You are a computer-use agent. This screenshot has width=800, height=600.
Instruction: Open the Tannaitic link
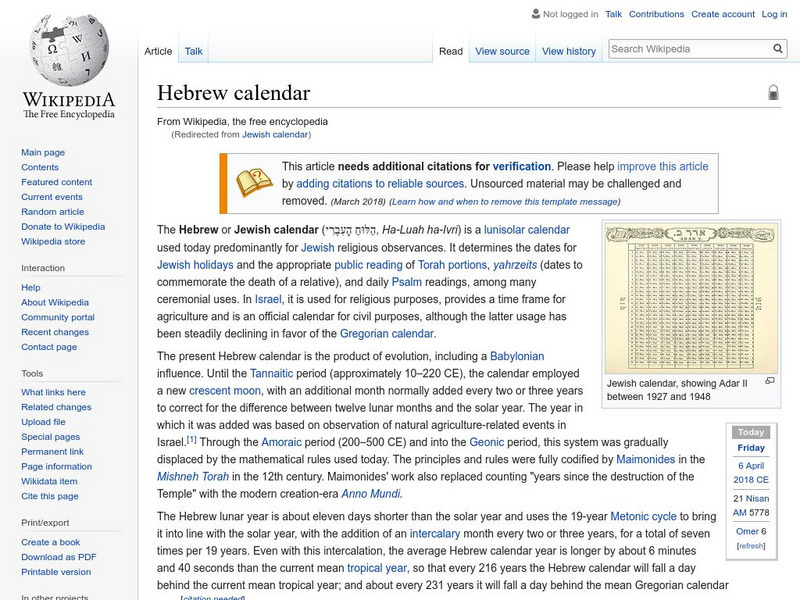pos(271,373)
